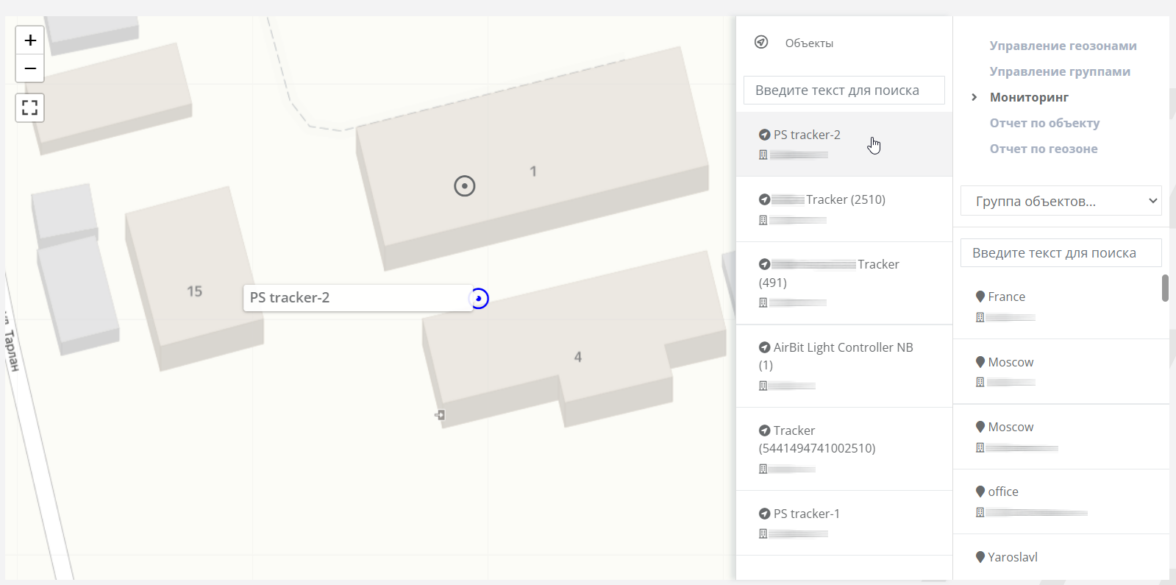Click the navigation icon beside PS tracker-1
1176x585 pixels.
pos(765,514)
